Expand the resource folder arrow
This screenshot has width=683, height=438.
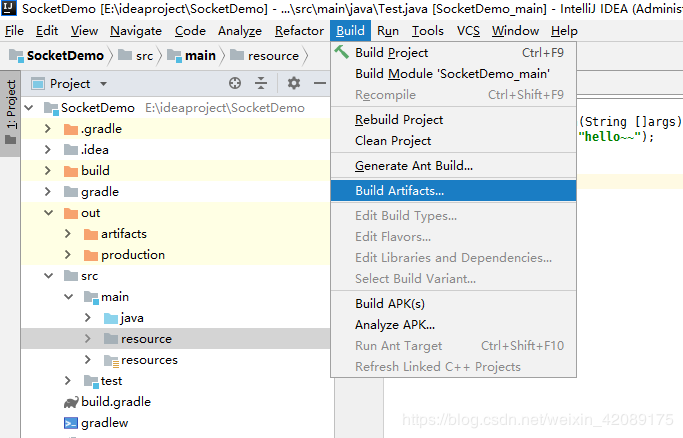point(88,339)
